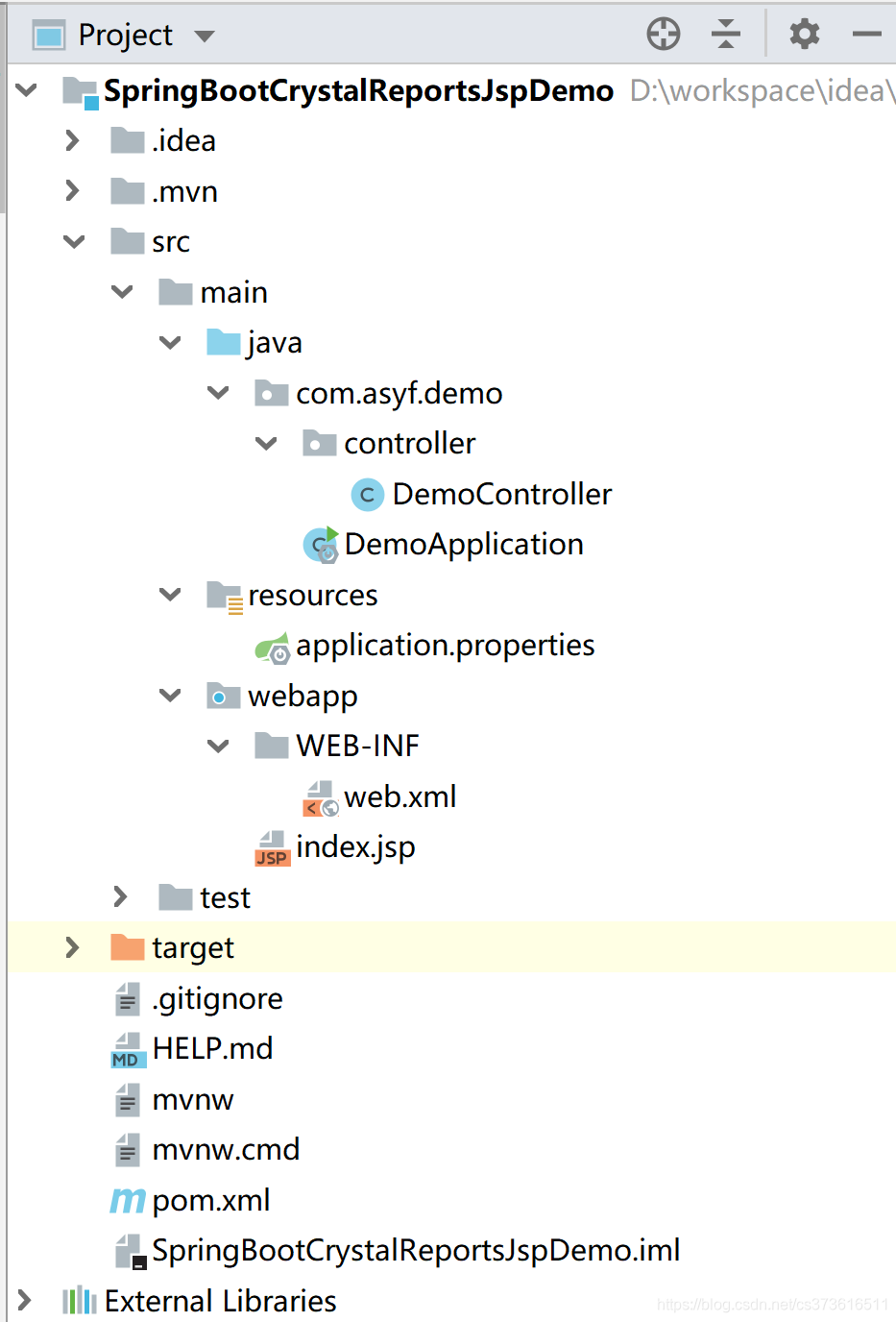Click the HELP.md markdown icon
This screenshot has height=1322, width=896.
pos(129,1050)
